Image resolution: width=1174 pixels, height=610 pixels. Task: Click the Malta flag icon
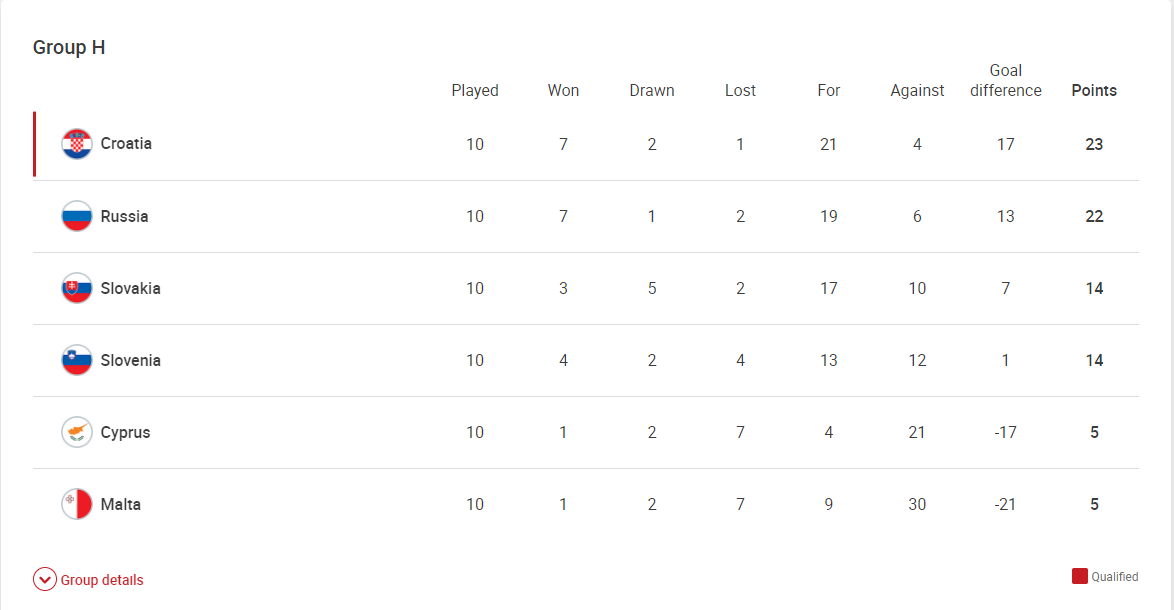(76, 504)
